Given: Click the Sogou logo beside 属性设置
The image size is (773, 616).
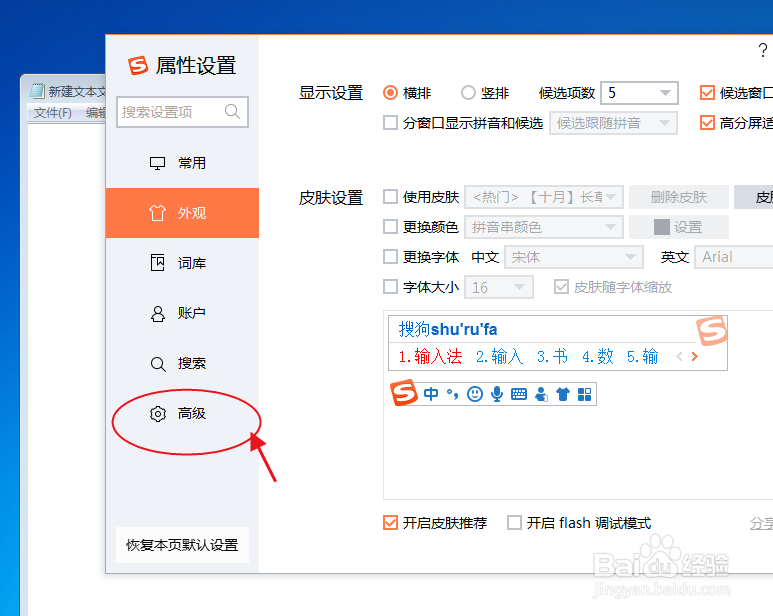Looking at the screenshot, I should pyautogui.click(x=138, y=65).
